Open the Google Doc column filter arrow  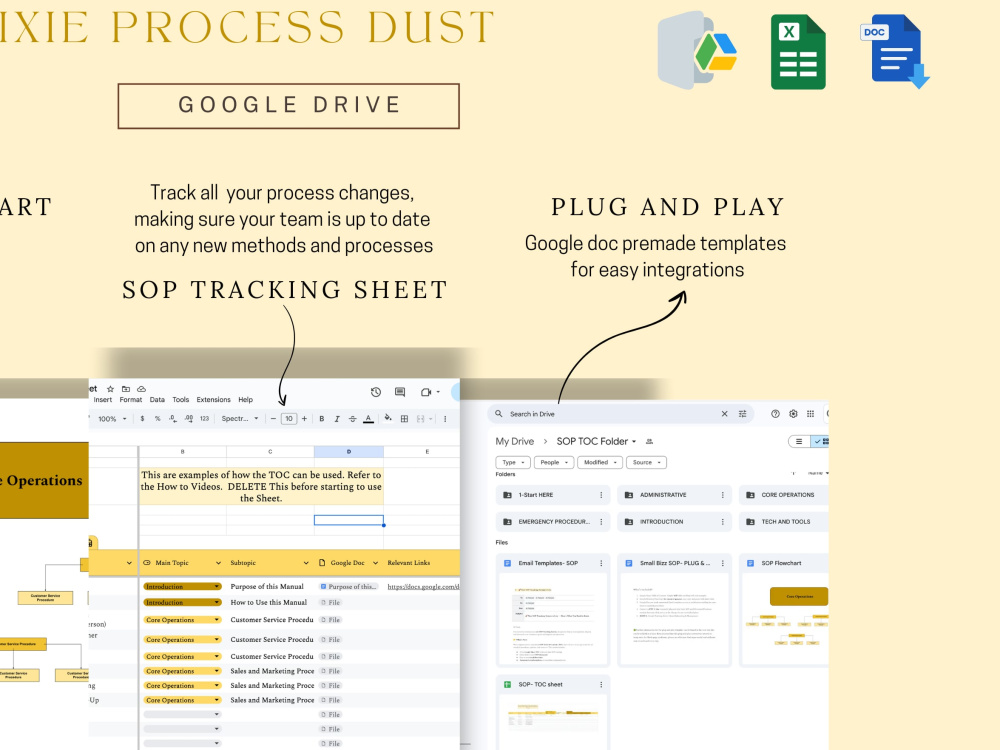click(376, 563)
